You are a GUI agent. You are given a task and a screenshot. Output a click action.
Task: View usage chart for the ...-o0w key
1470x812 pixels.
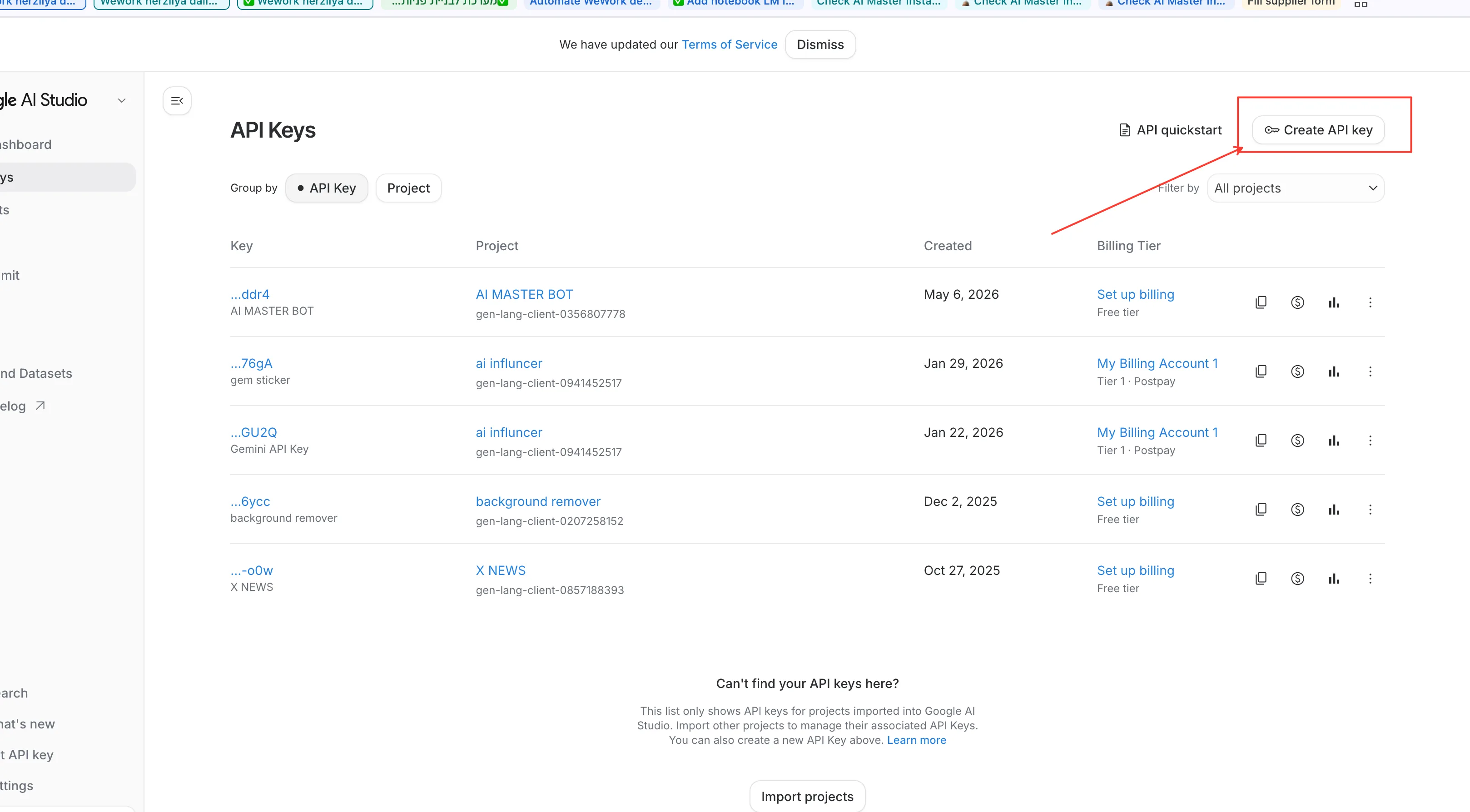tap(1334, 579)
